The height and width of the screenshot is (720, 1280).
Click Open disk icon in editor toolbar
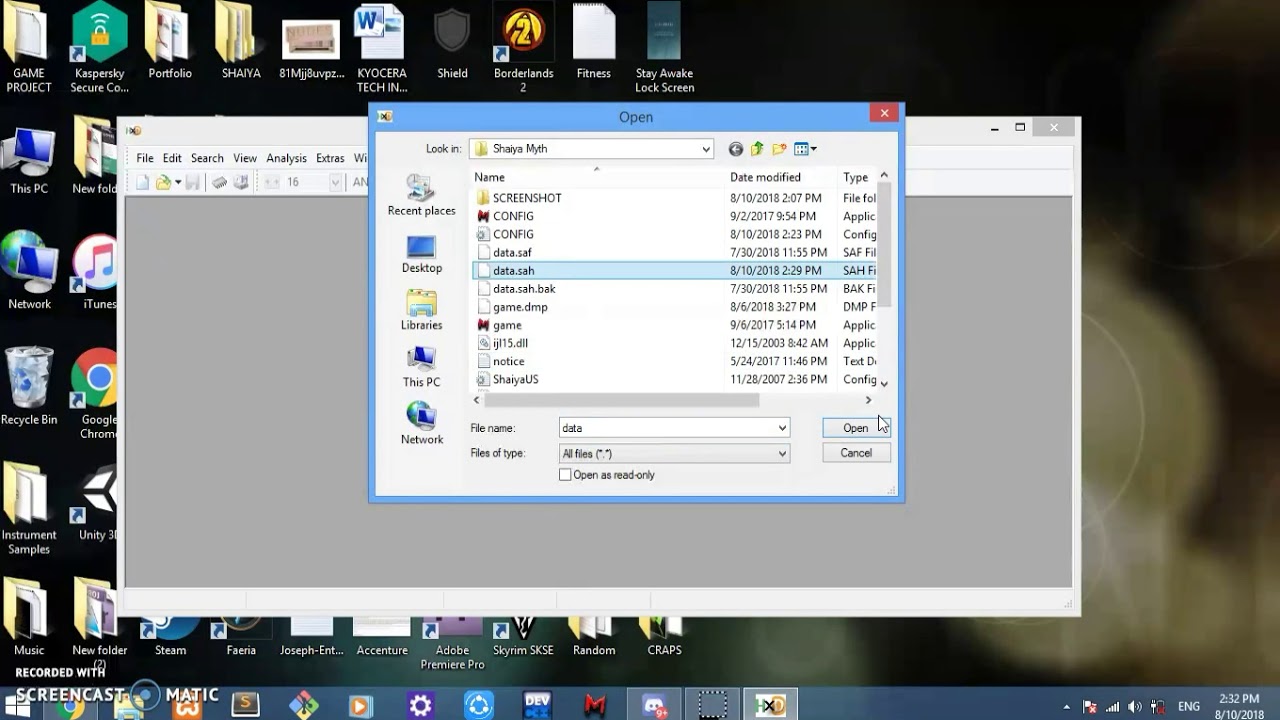point(240,182)
